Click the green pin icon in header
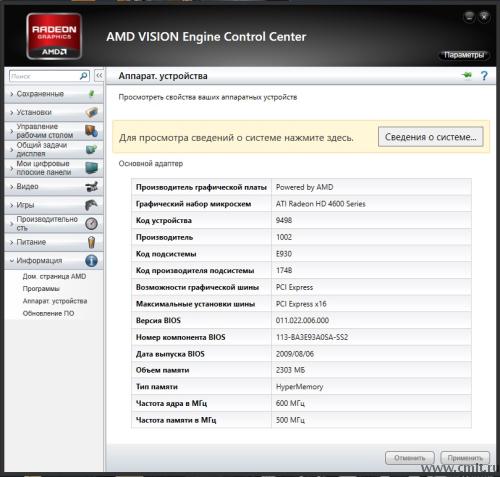 click(x=467, y=75)
